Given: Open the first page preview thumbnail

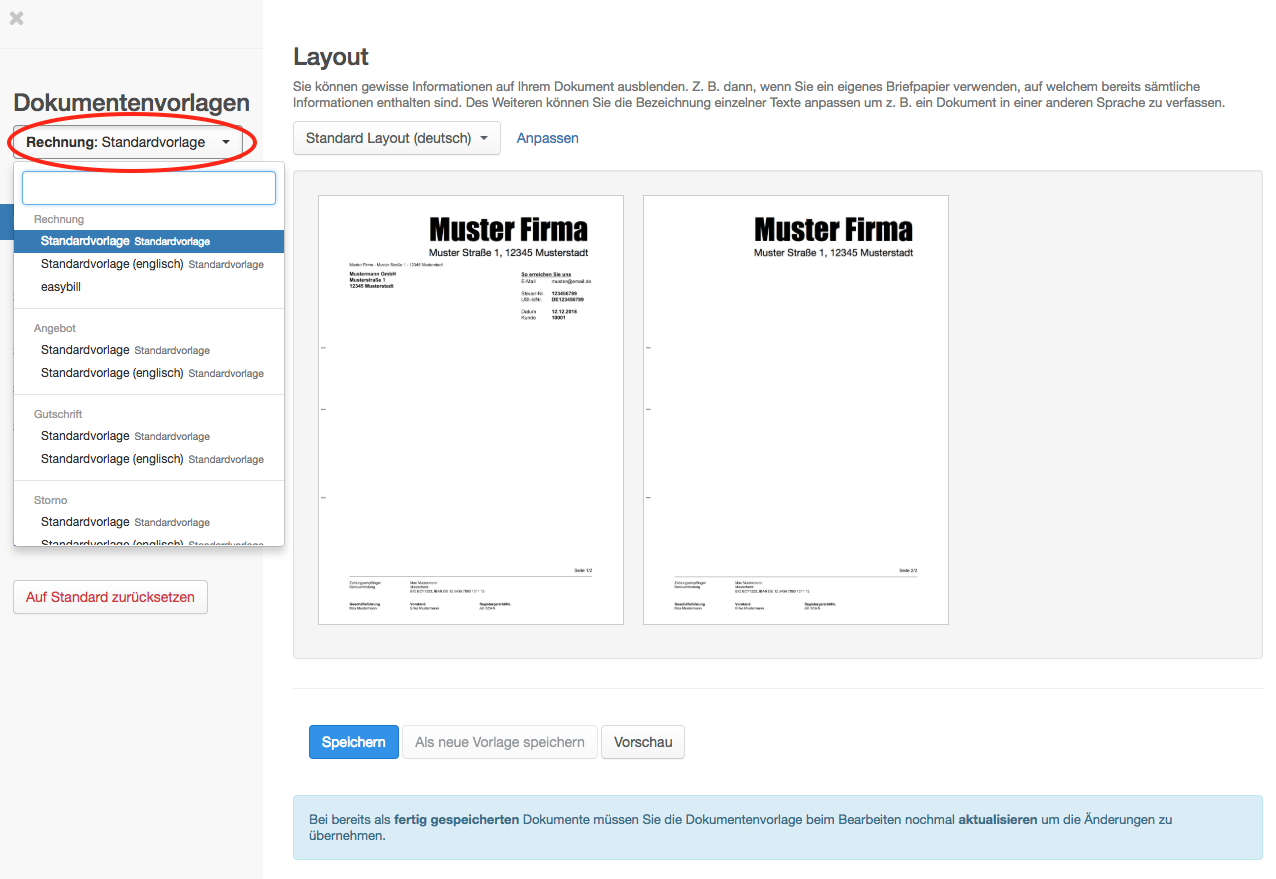Looking at the screenshot, I should 471,410.
